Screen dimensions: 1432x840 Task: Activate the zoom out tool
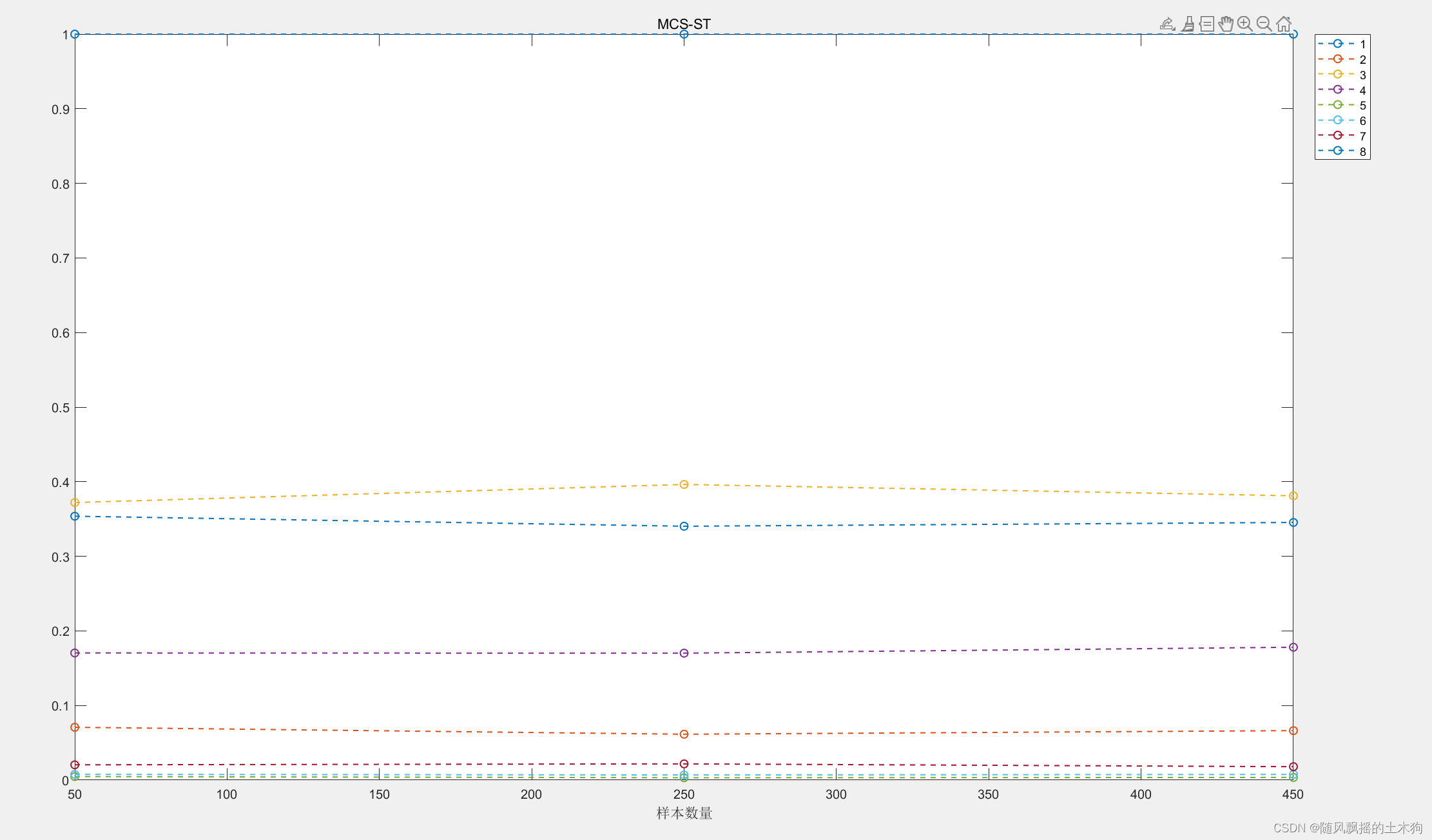point(1264,24)
